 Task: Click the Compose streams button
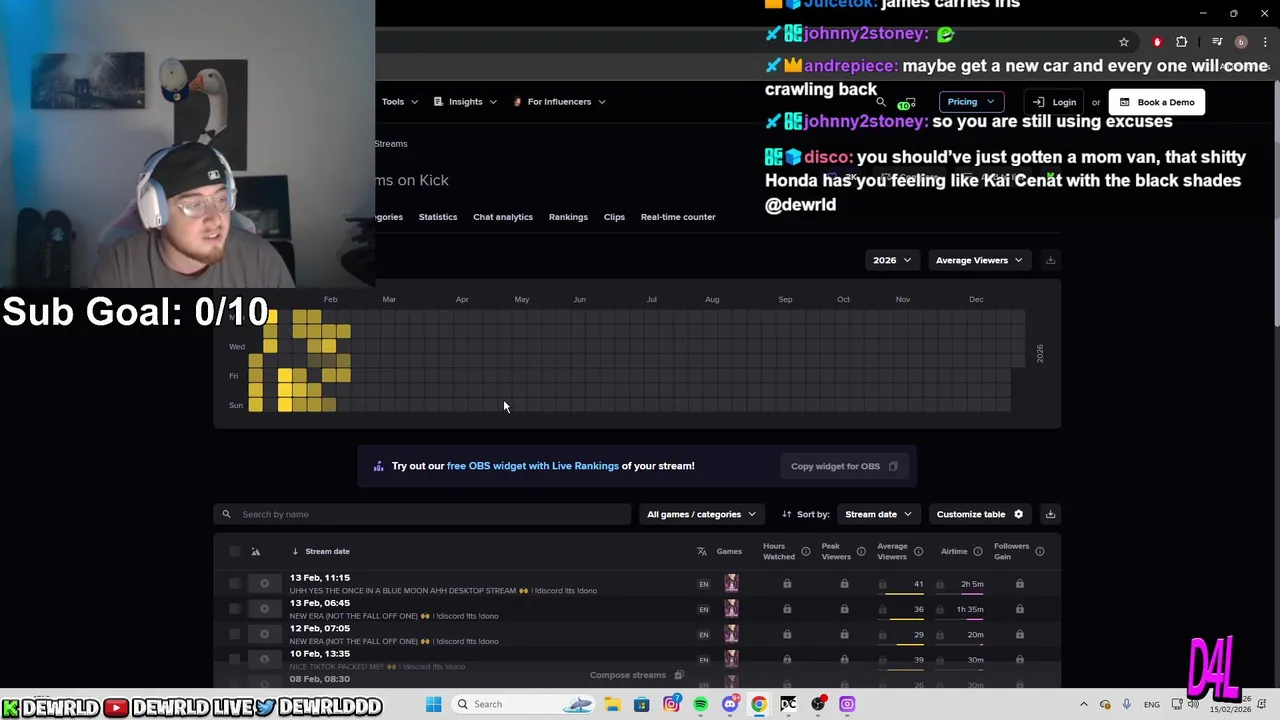point(636,675)
